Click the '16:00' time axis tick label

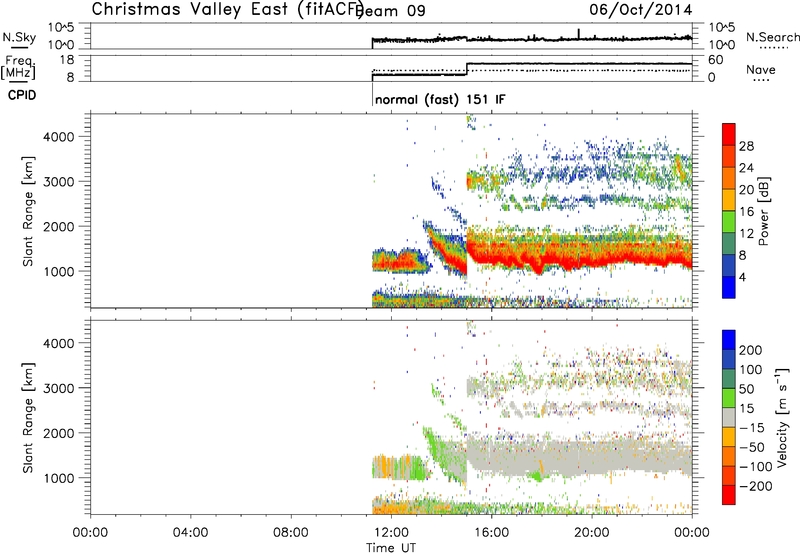491,533
